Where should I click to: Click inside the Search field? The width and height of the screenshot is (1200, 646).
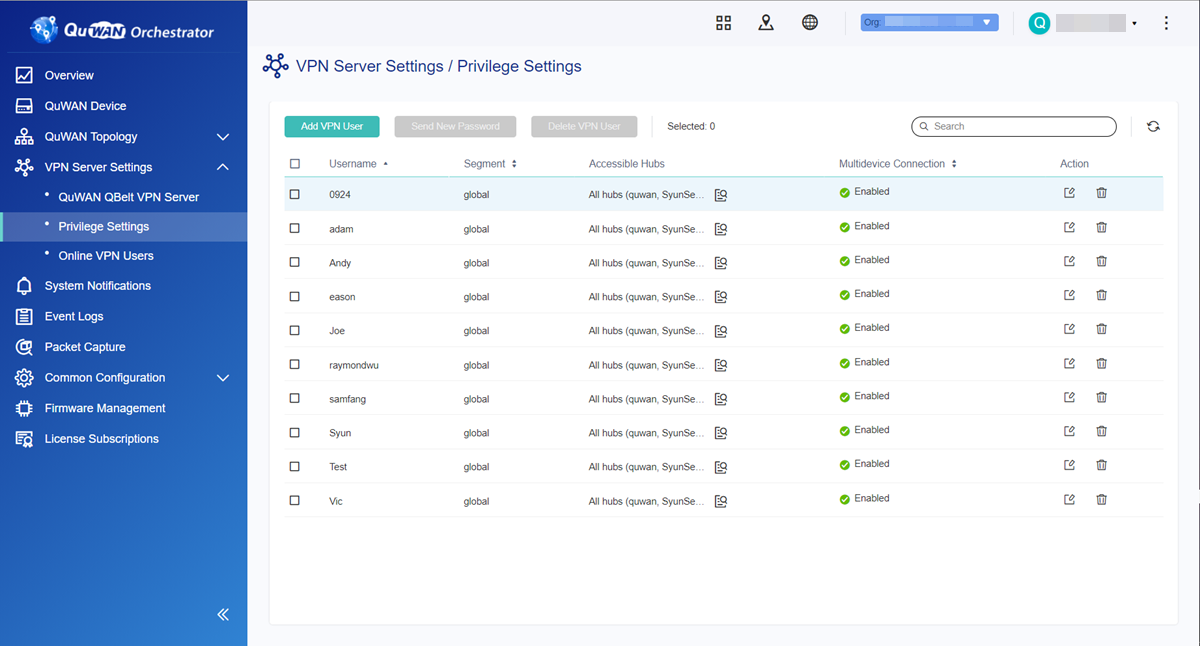[1013, 126]
